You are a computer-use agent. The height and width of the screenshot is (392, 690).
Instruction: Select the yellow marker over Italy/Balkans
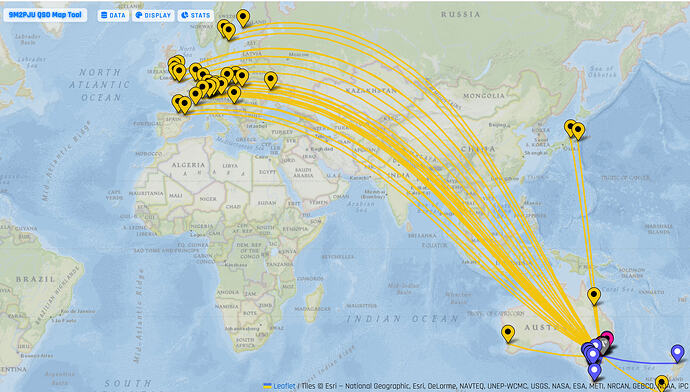click(x=234, y=94)
